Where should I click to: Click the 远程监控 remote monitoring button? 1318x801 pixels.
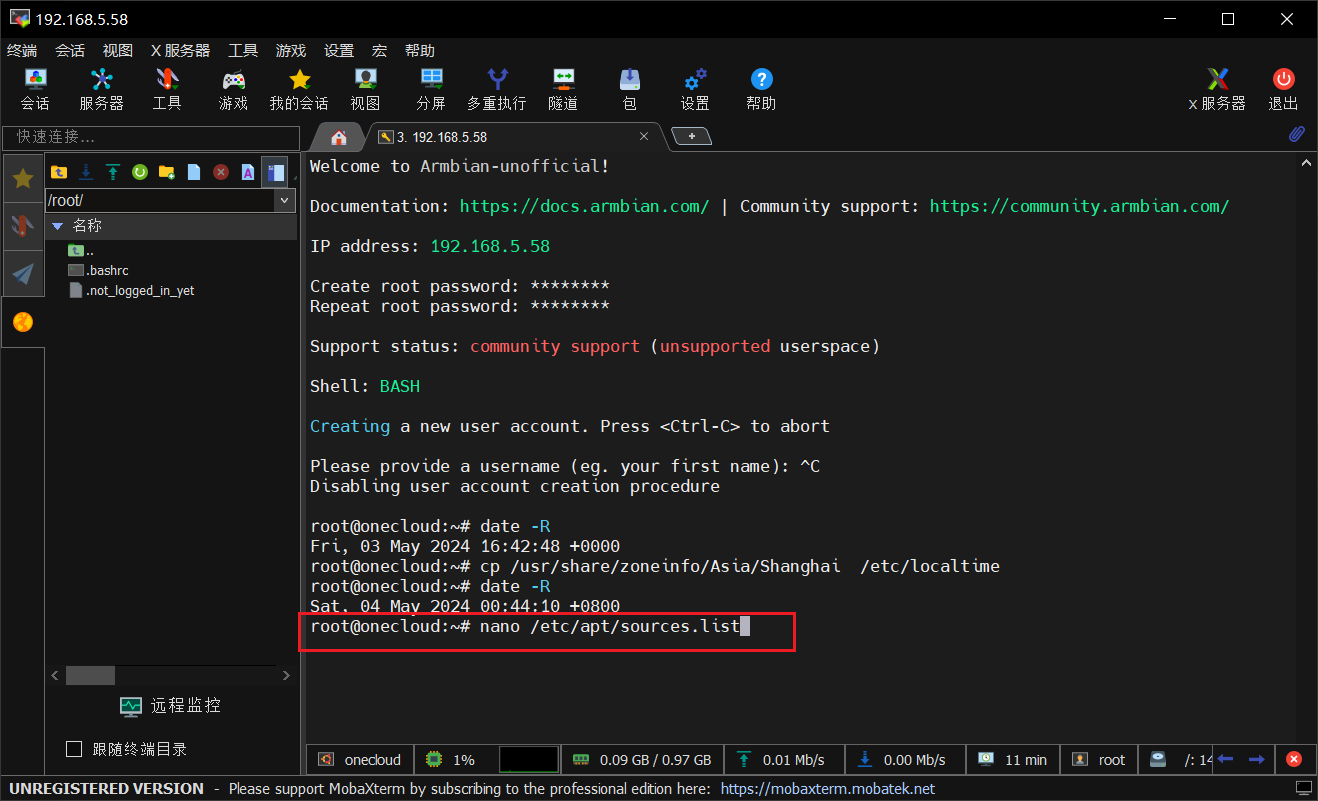pyautogui.click(x=171, y=705)
